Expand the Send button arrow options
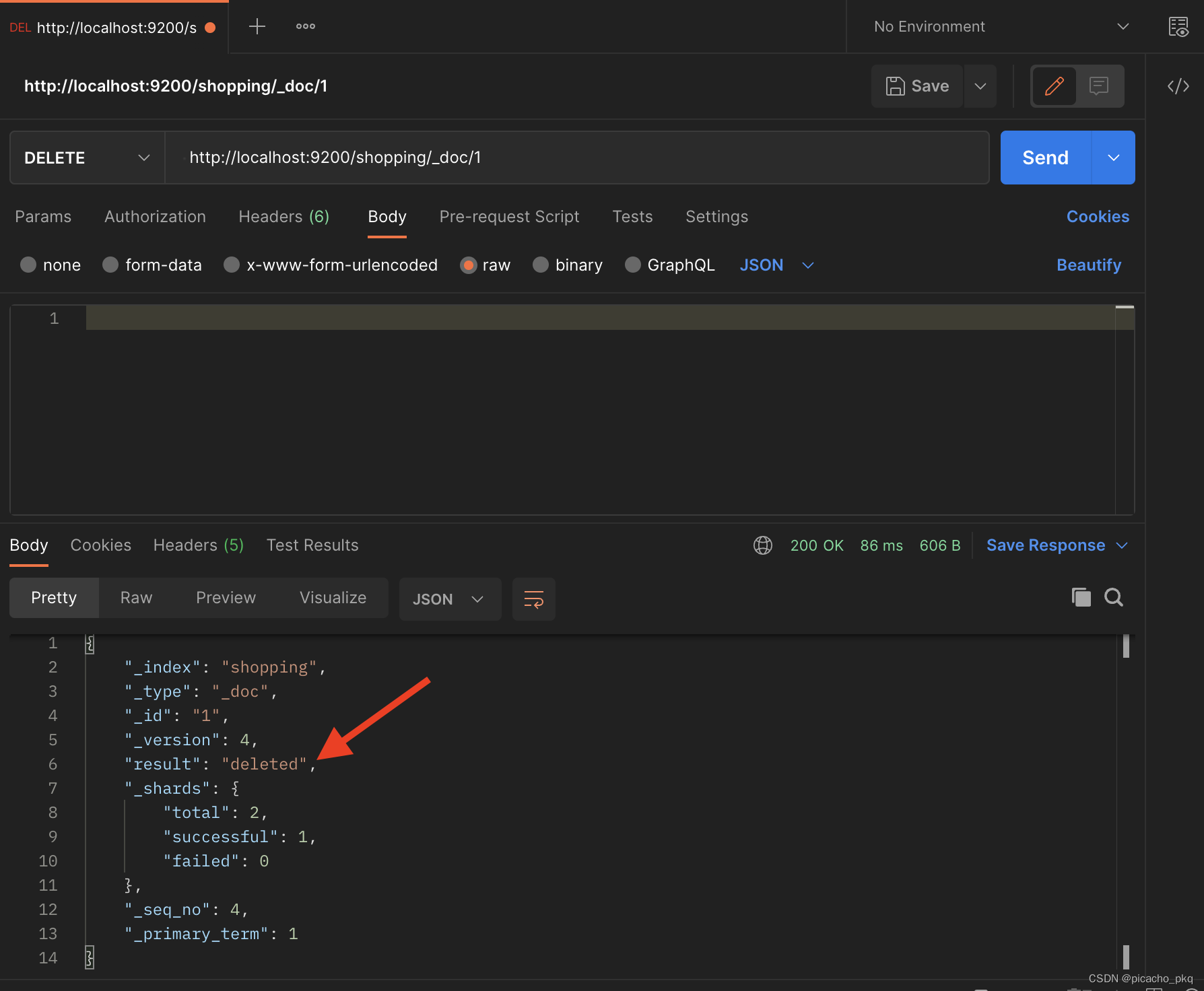1204x991 pixels. [1113, 158]
